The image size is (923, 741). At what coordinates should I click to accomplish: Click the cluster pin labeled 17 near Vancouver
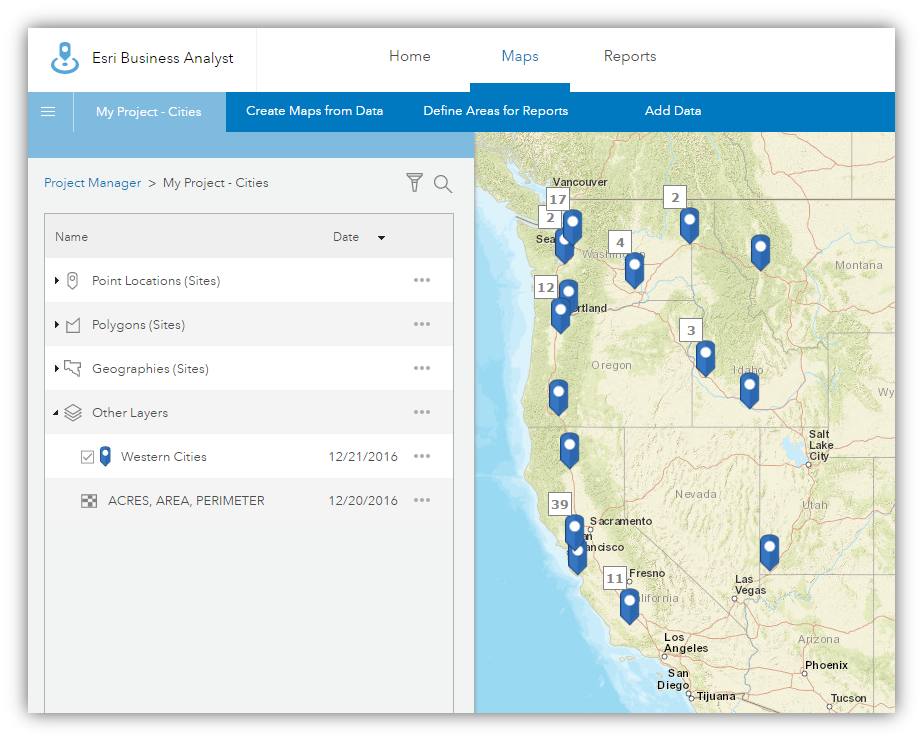pyautogui.click(x=572, y=227)
